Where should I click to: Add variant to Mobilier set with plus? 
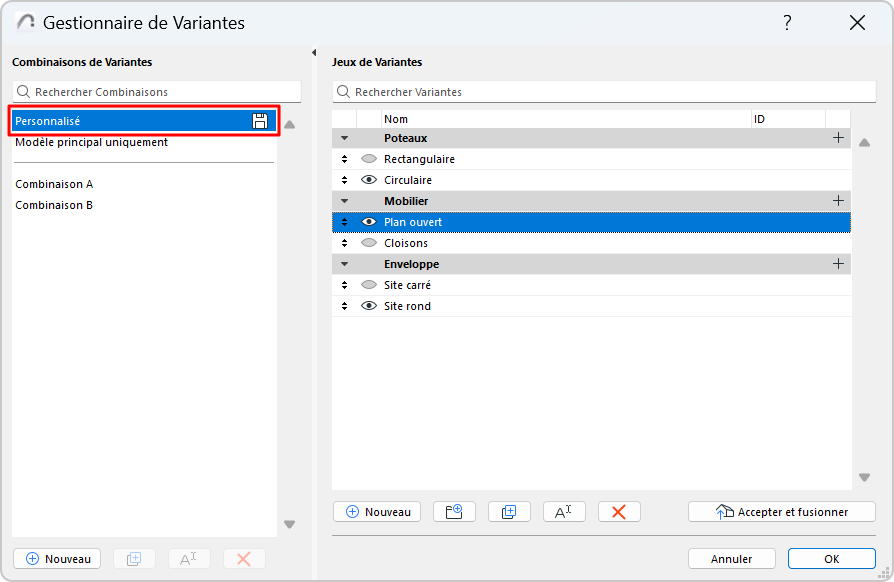[x=838, y=201]
